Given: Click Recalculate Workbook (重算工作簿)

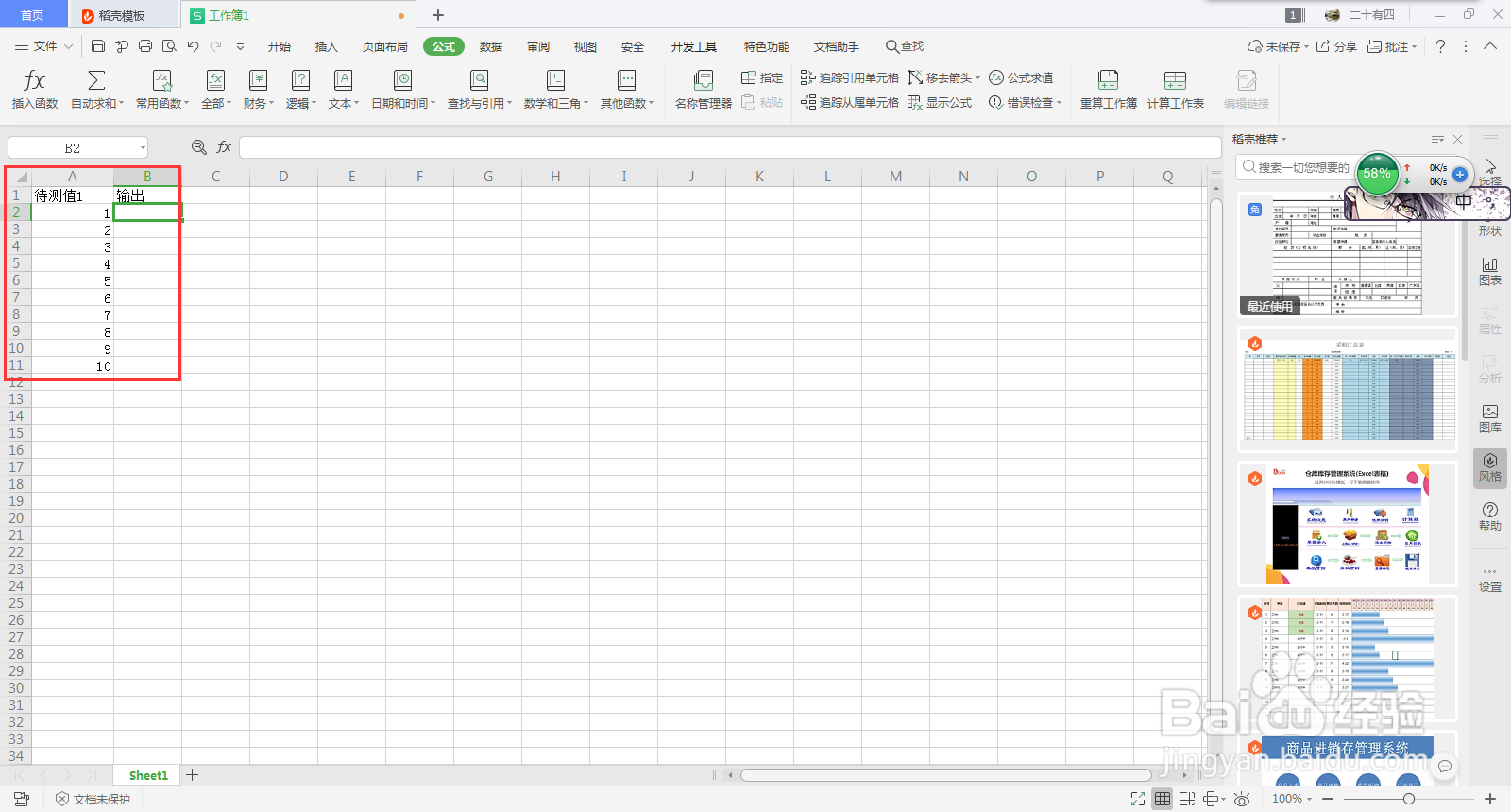Looking at the screenshot, I should point(1109,90).
